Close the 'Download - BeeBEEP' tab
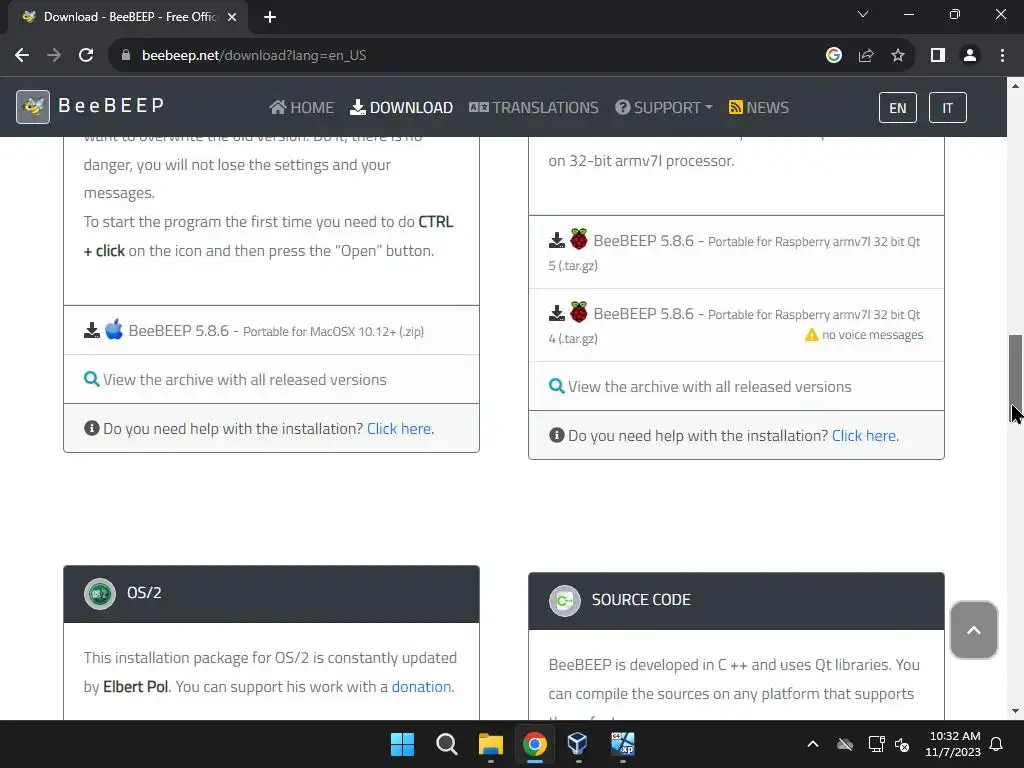The width and height of the screenshot is (1024, 768). [x=232, y=17]
